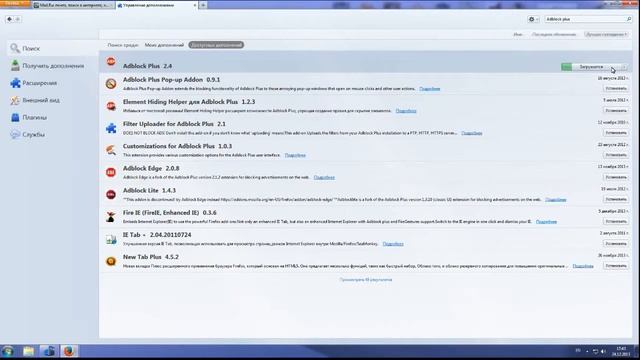The image size is (640, 360).
Task: Click the Fire IE icon
Action: (x=111, y=217)
